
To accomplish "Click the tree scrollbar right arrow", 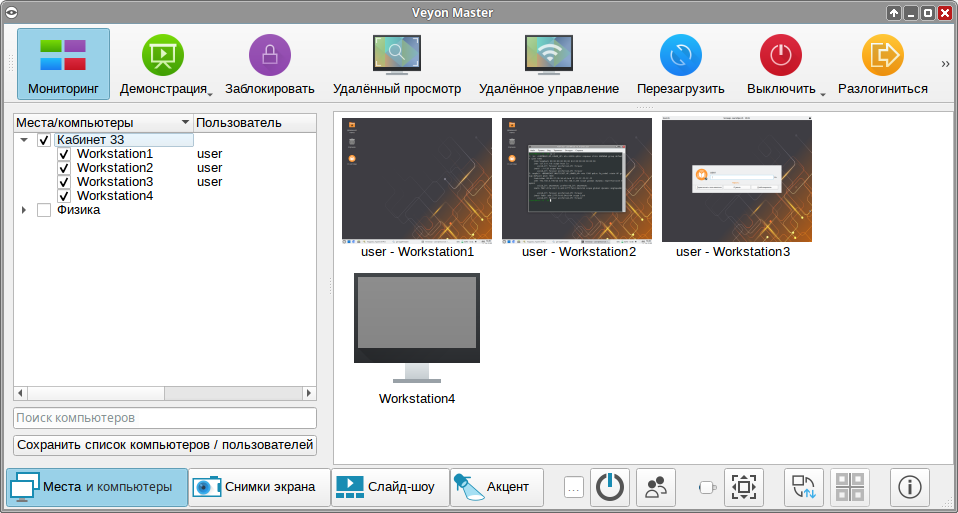I will 309,393.
